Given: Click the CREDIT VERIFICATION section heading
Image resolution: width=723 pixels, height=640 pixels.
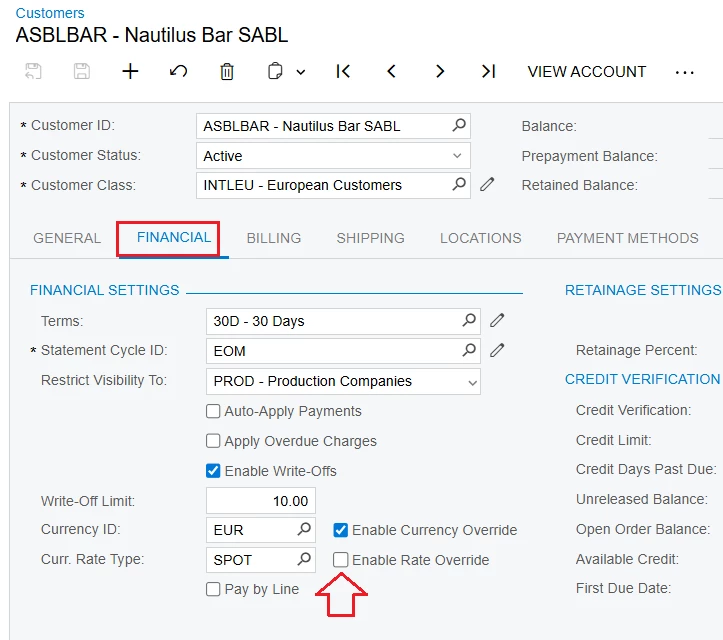Looking at the screenshot, I should click(x=642, y=379).
